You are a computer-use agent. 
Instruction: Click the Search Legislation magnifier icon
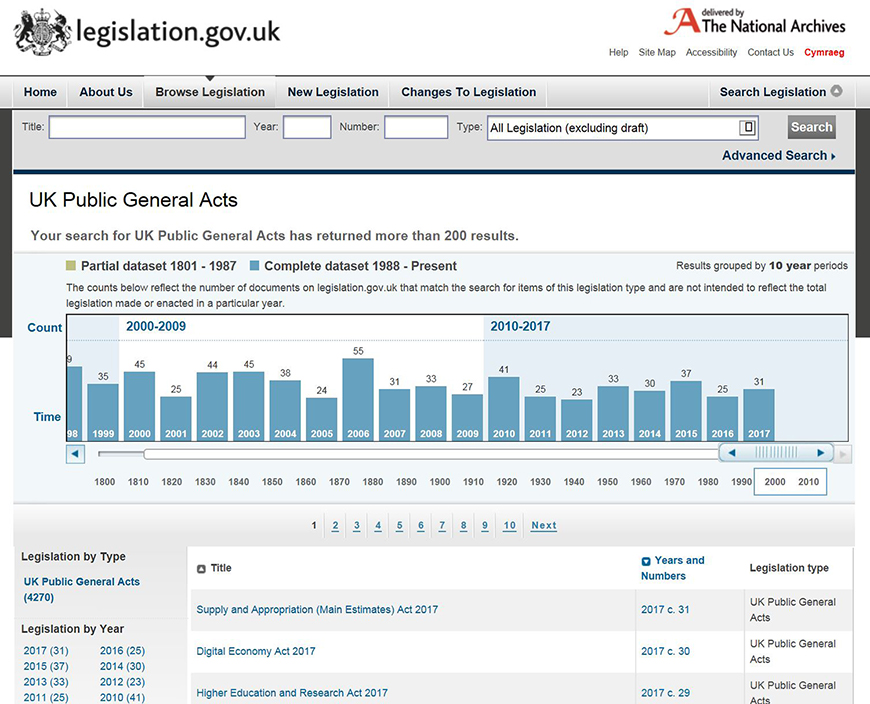834,91
